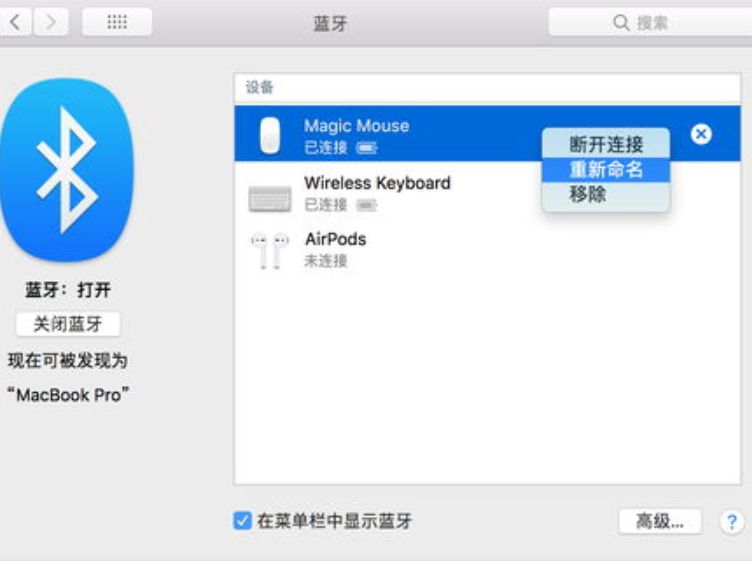Click the AirPods device icon
This screenshot has height=564, width=752.
[x=270, y=251]
